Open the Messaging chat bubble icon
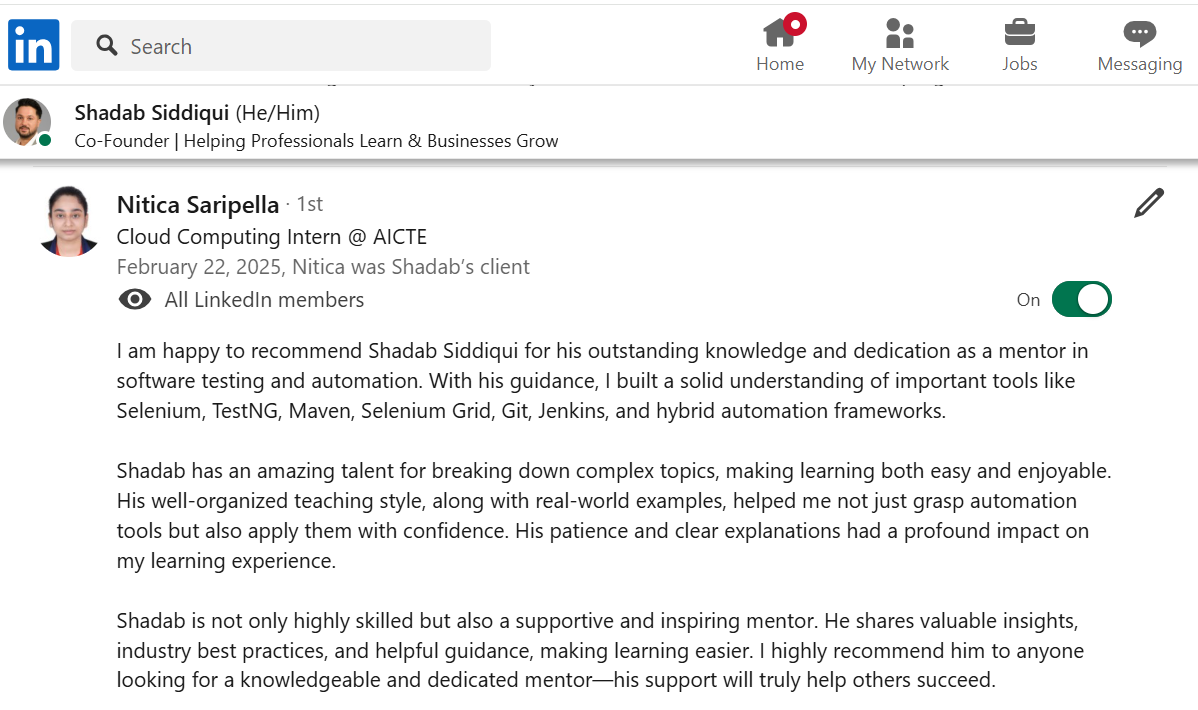 tap(1139, 33)
